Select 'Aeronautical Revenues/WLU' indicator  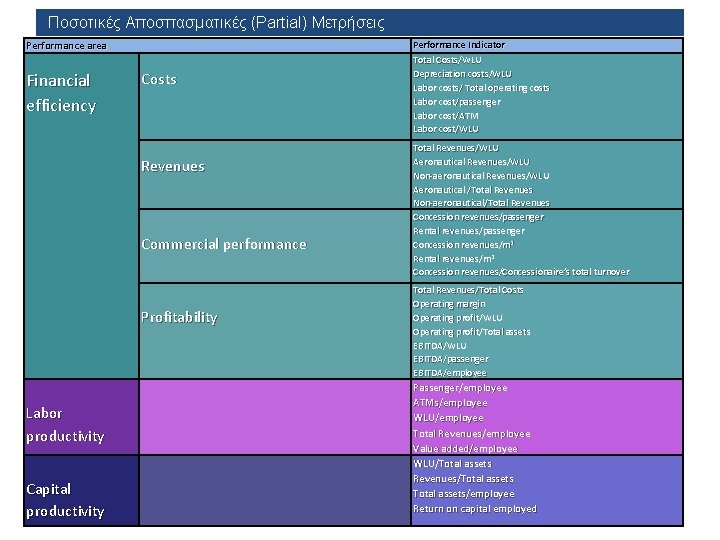coord(471,162)
